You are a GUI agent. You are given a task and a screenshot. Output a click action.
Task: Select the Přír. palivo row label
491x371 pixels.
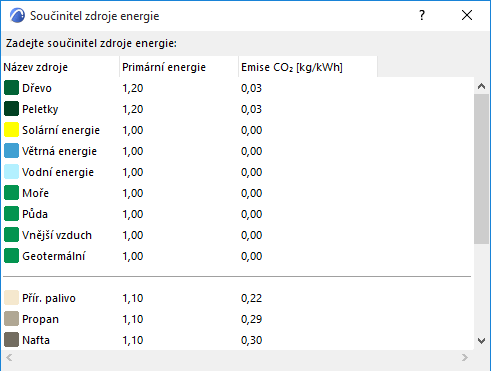49,298
